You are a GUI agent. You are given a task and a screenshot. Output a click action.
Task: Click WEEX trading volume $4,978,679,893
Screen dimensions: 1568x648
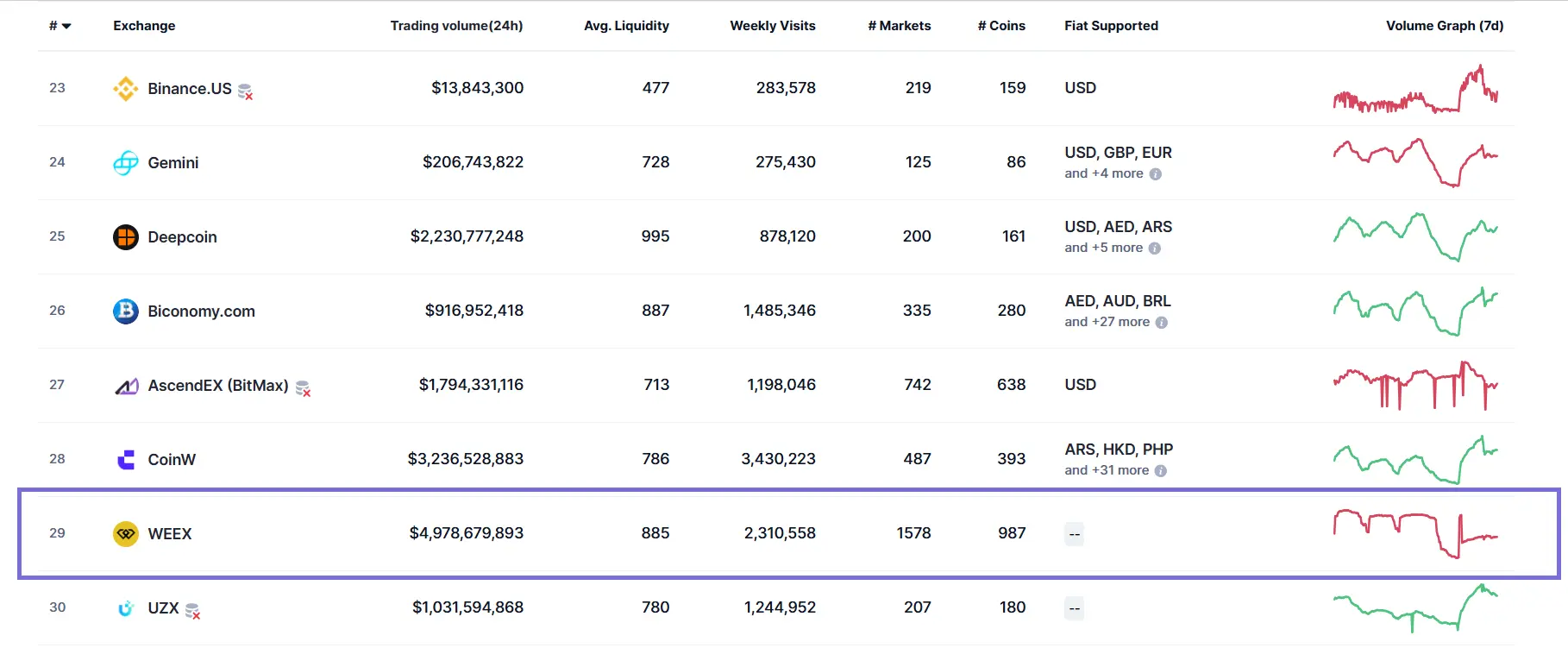point(467,533)
